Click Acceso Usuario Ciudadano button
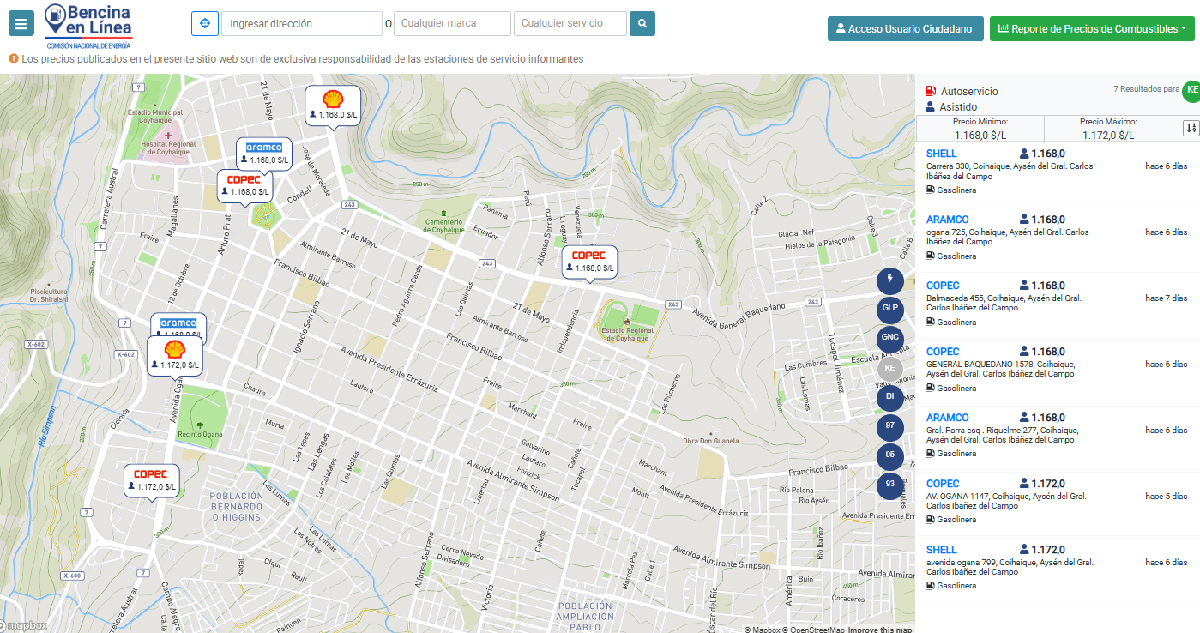The width and height of the screenshot is (1200, 633). [x=905, y=29]
